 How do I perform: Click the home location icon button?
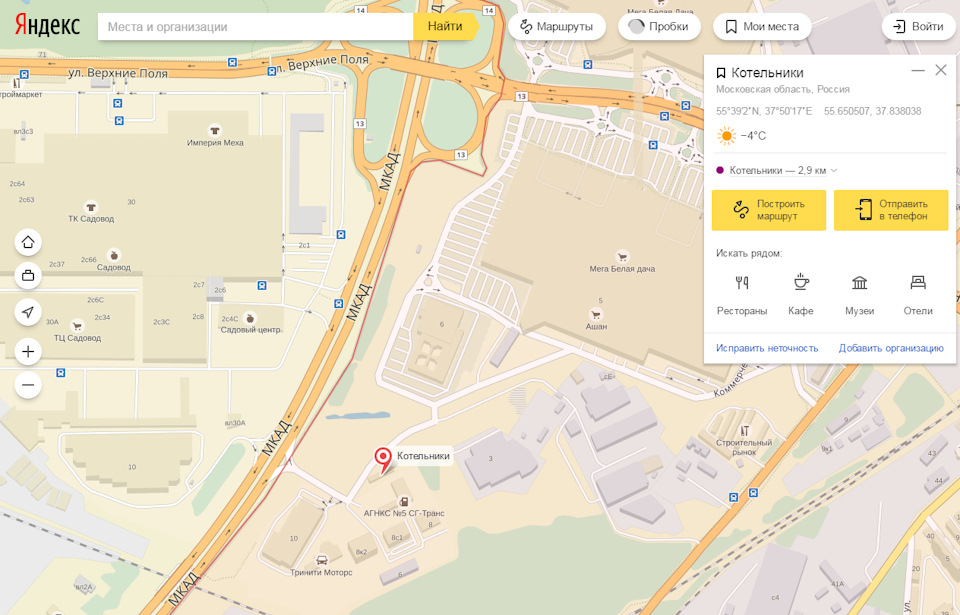[28, 242]
